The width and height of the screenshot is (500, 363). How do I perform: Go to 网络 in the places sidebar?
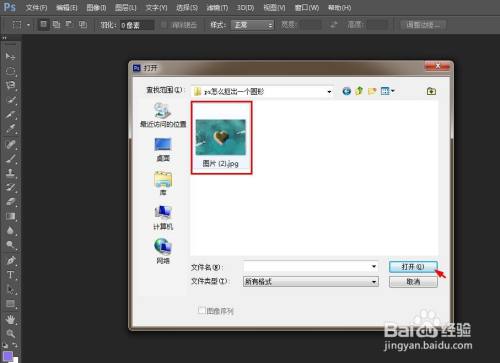163,251
